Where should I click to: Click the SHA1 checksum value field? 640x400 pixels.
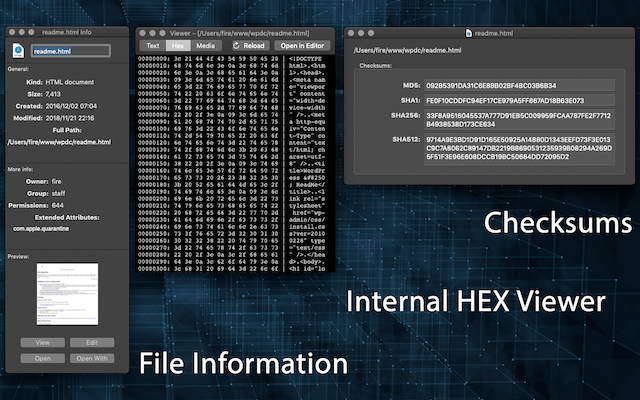click(x=519, y=100)
